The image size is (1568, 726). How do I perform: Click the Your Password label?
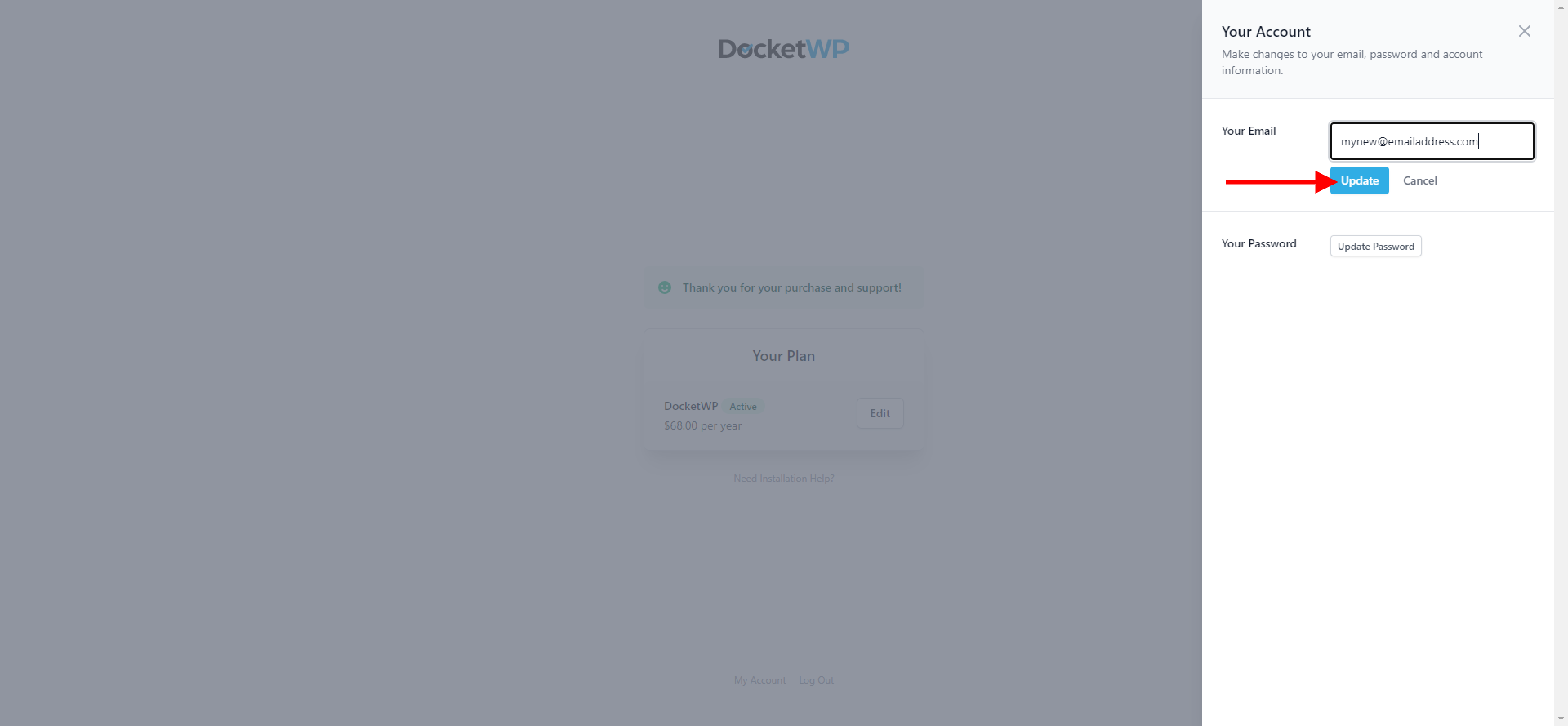coord(1258,243)
